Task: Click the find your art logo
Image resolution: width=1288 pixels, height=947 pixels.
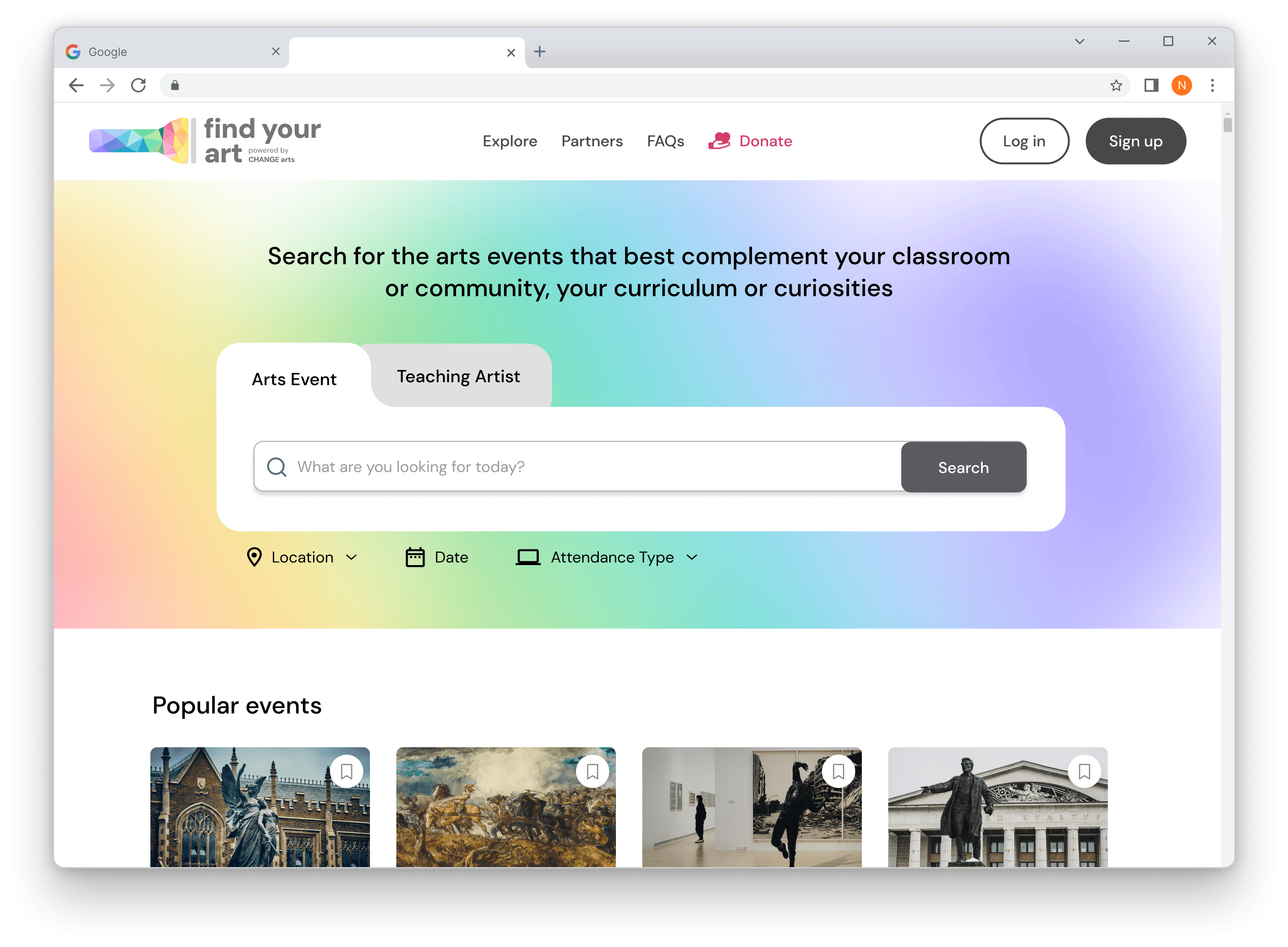Action: 204,141
